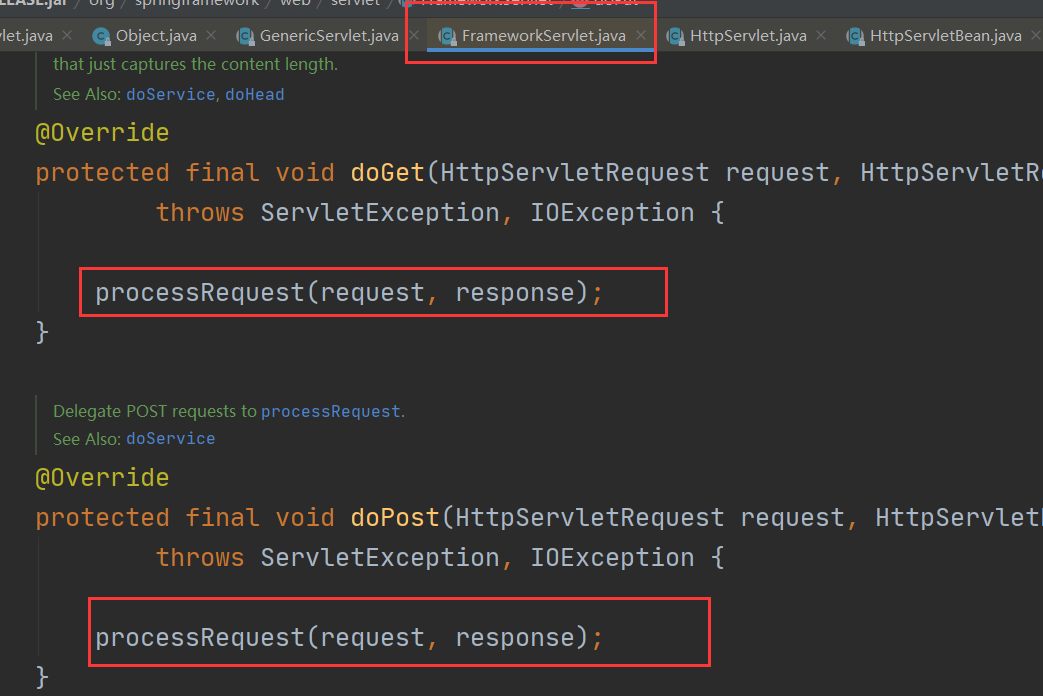The height and width of the screenshot is (696, 1043).
Task: Open the HttpServletBean.java tab
Action: tap(945, 36)
